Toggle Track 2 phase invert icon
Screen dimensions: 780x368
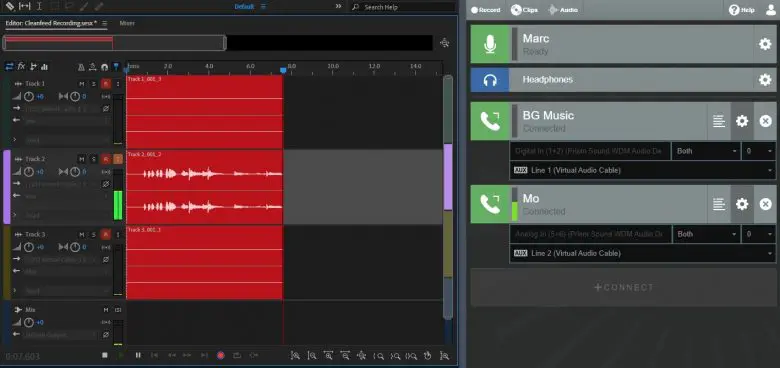tap(106, 184)
